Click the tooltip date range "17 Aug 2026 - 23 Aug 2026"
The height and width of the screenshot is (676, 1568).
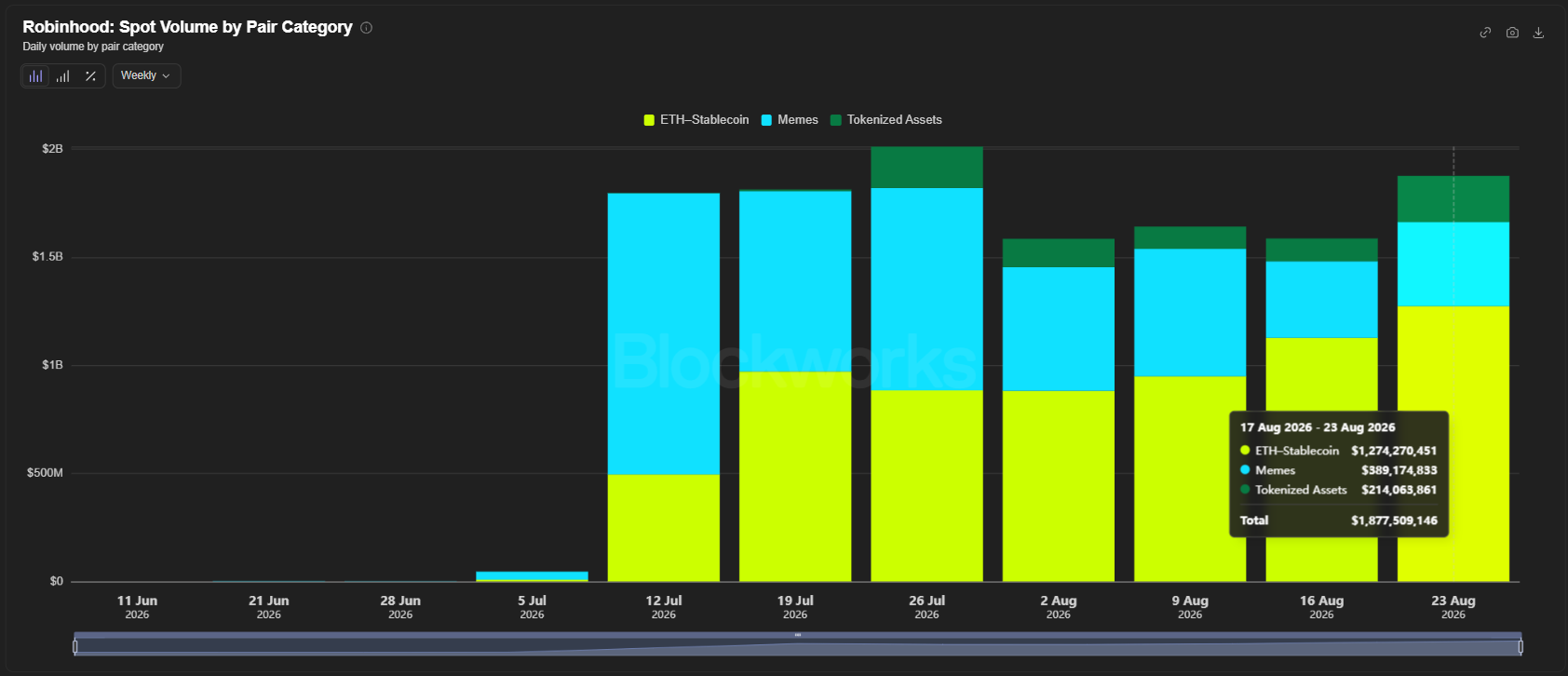(1318, 427)
